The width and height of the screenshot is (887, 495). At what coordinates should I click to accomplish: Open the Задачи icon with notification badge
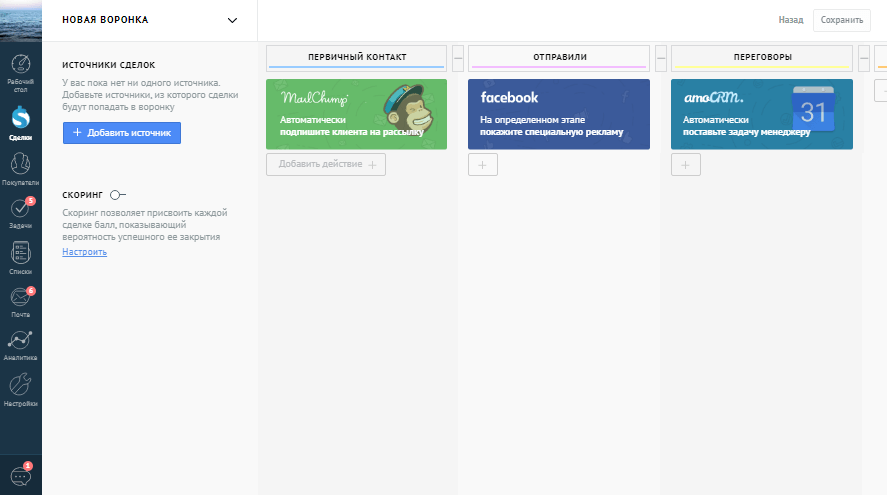tap(20, 213)
